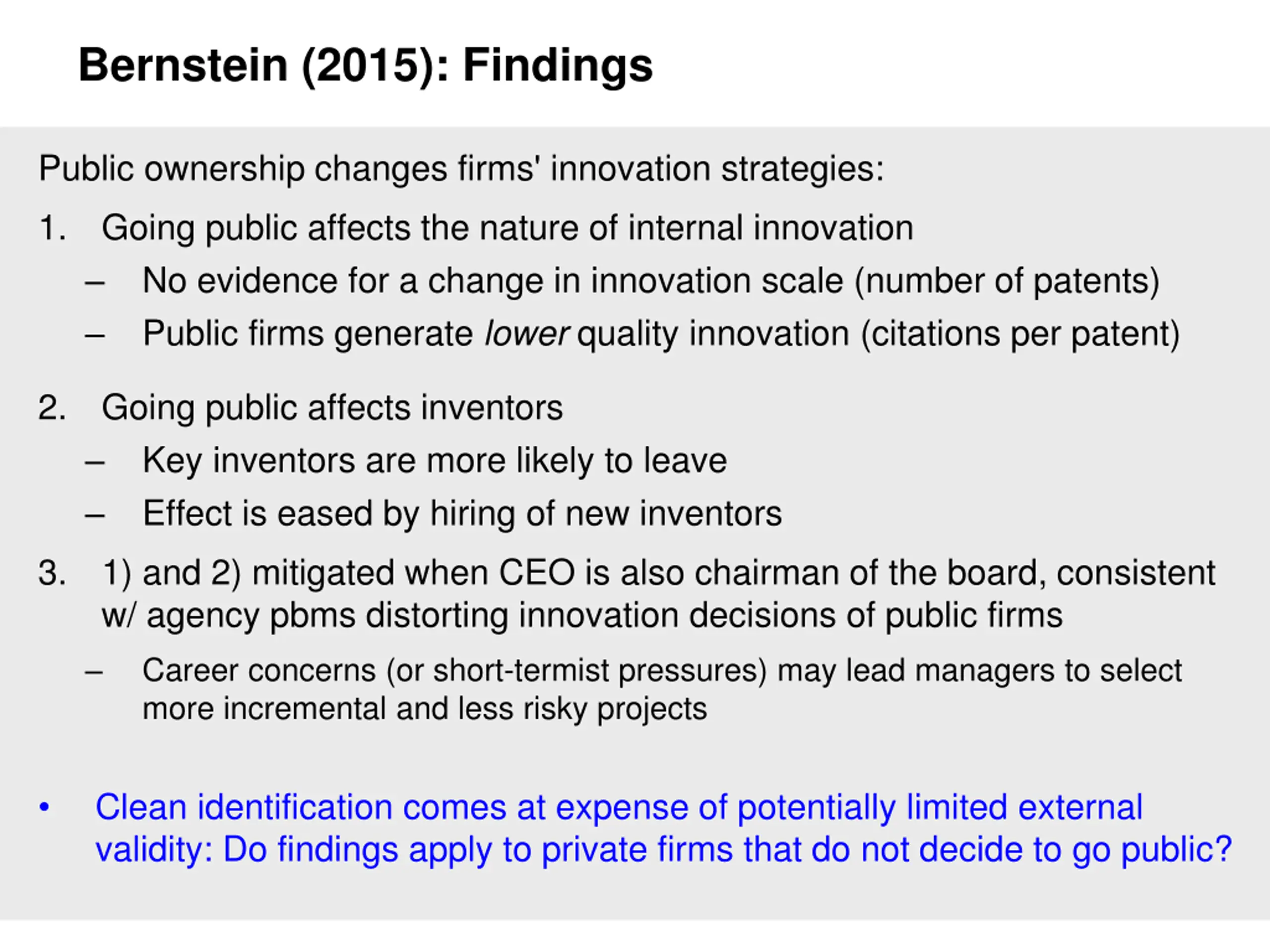The height and width of the screenshot is (952, 1270).
Task: Select "Going public affects the nature of internal innovation"
Action: (x=507, y=228)
